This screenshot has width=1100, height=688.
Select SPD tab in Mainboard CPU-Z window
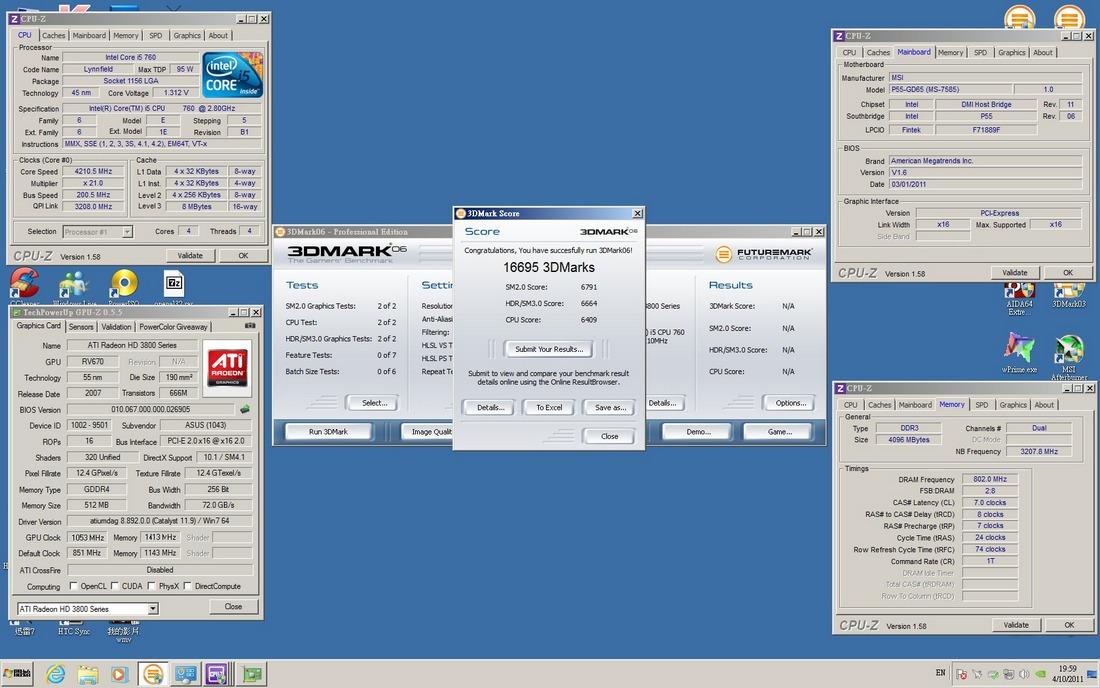pos(981,53)
